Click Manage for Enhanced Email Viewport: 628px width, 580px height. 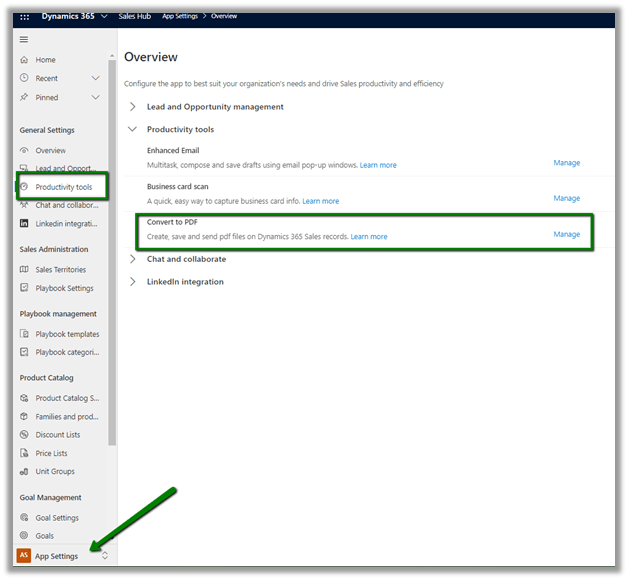pyautogui.click(x=567, y=163)
